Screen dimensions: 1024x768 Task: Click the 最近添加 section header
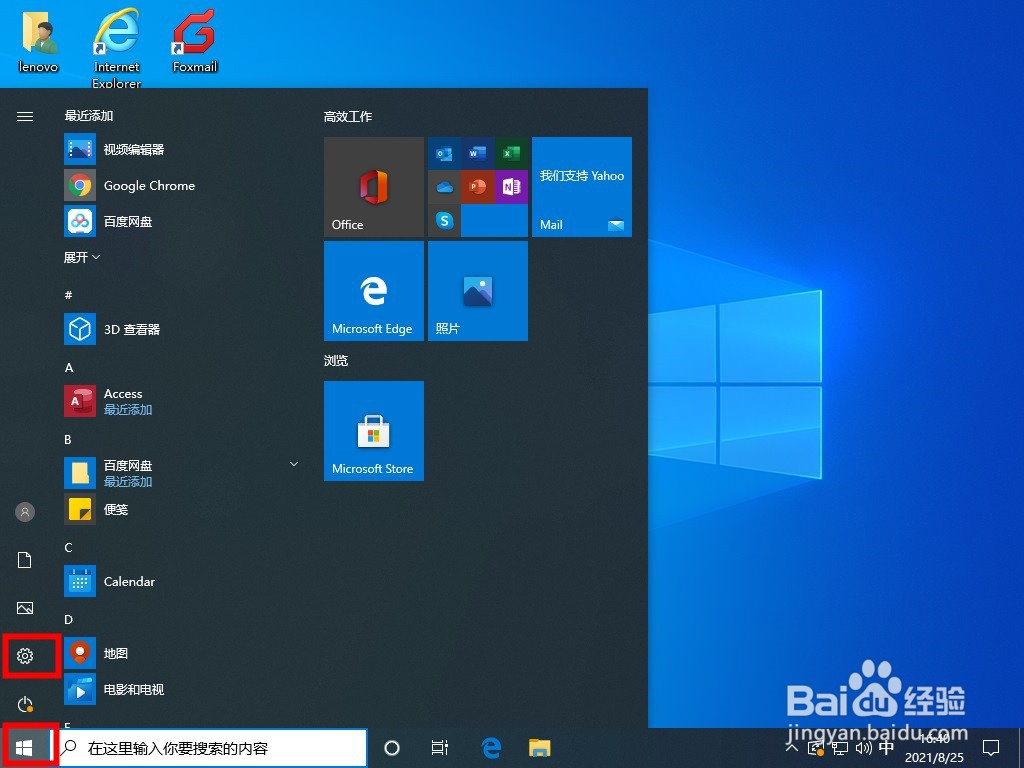(89, 116)
